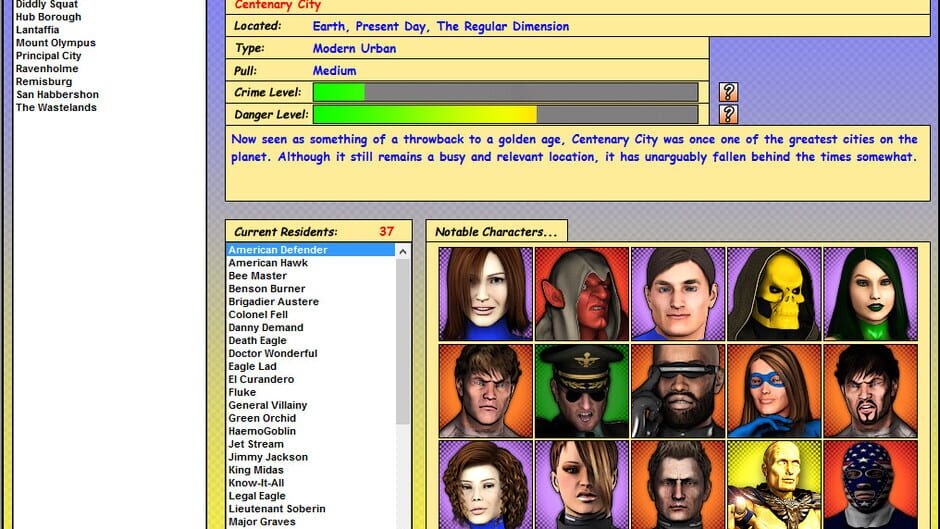Screen dimensions: 940x529
Task: Select American Hawk in the residents list
Action: click(268, 263)
